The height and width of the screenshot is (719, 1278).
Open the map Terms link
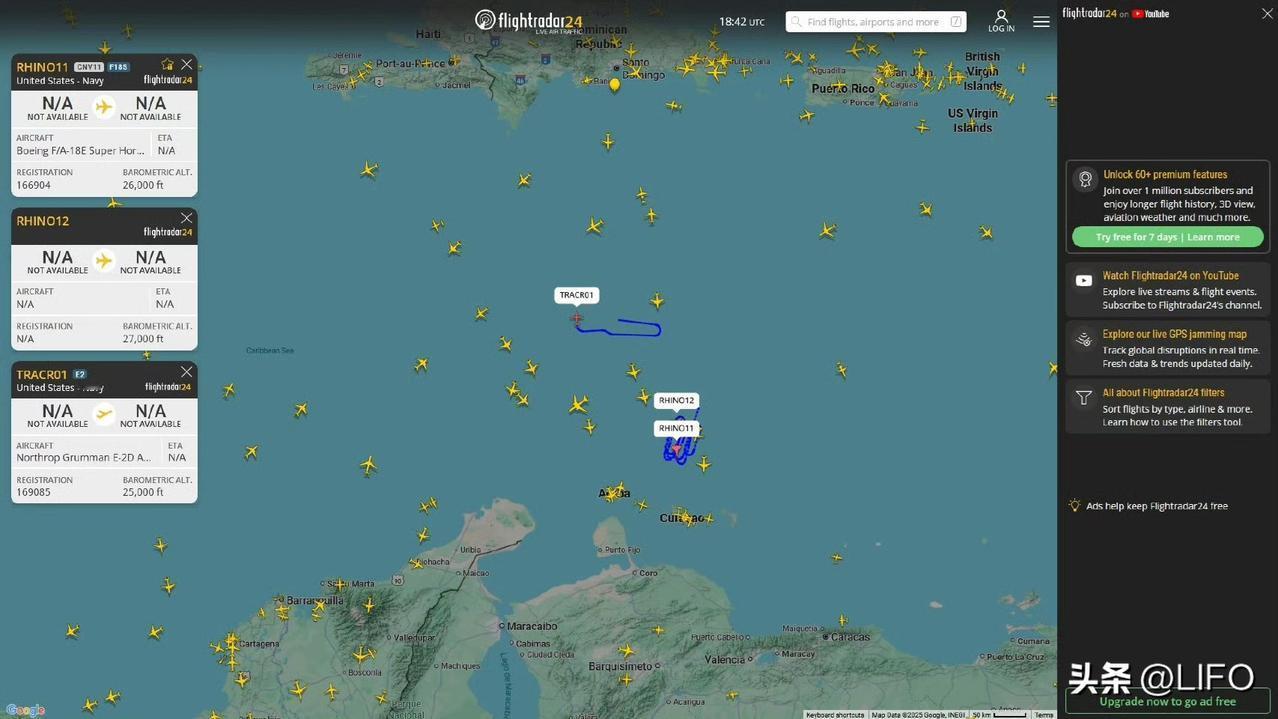[1044, 714]
